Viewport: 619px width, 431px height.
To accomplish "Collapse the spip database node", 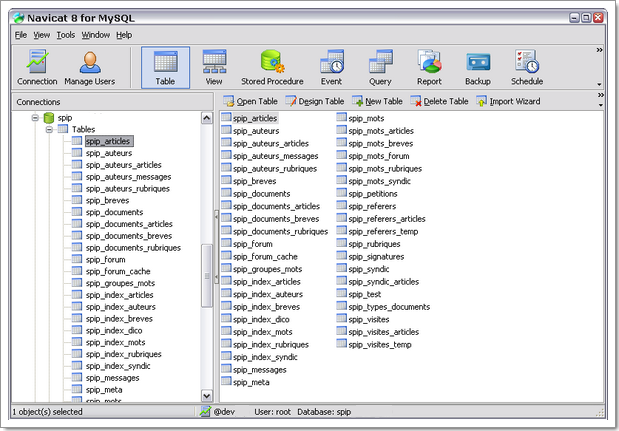I will pos(35,118).
